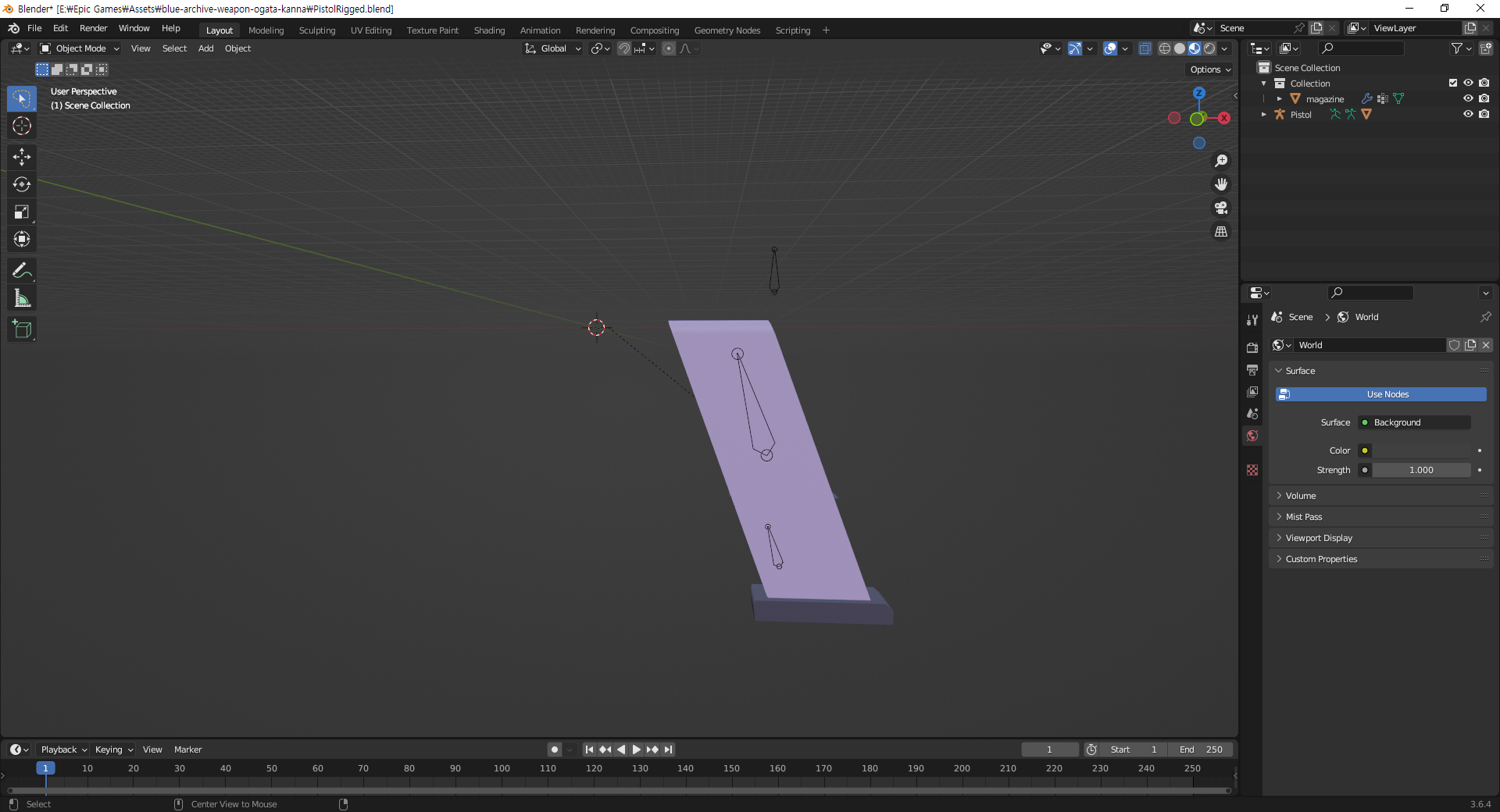Image resolution: width=1500 pixels, height=812 pixels.
Task: Click the red X axis gizmo handle
Action: coord(1224,118)
